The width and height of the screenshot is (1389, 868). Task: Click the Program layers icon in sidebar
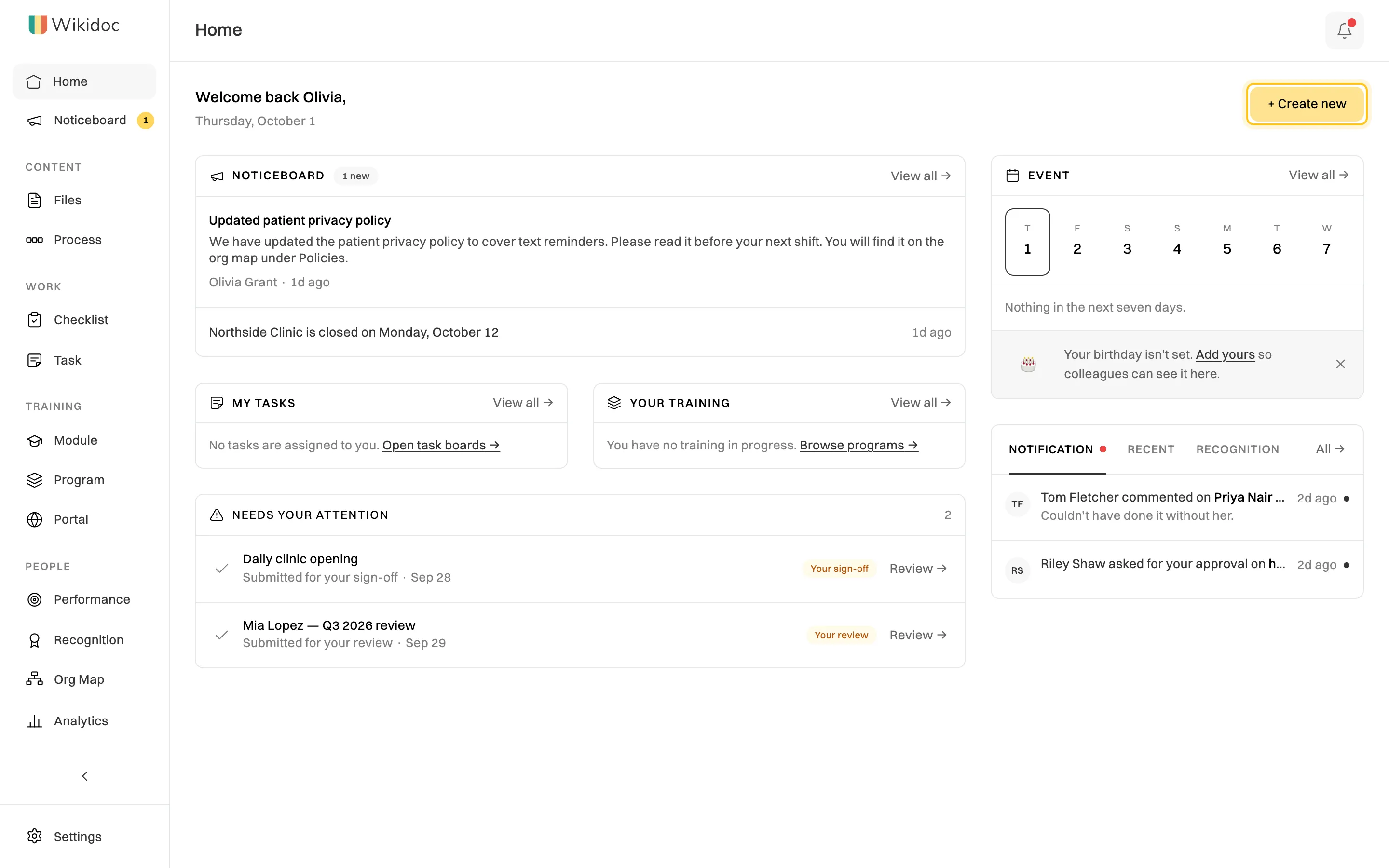[34, 480]
